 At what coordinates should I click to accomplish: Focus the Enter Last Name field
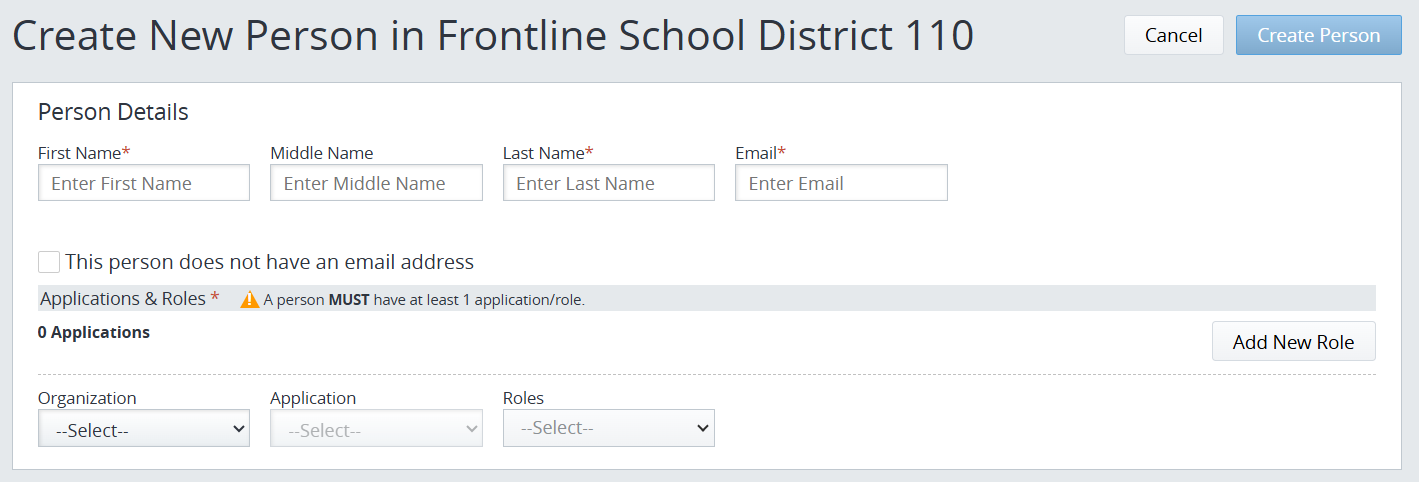tap(609, 183)
